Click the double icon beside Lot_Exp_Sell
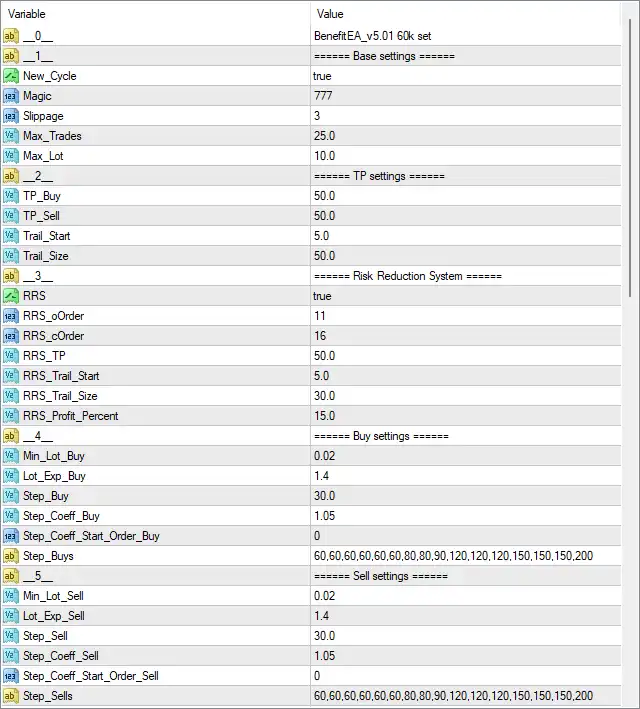The image size is (640, 709). (x=11, y=616)
